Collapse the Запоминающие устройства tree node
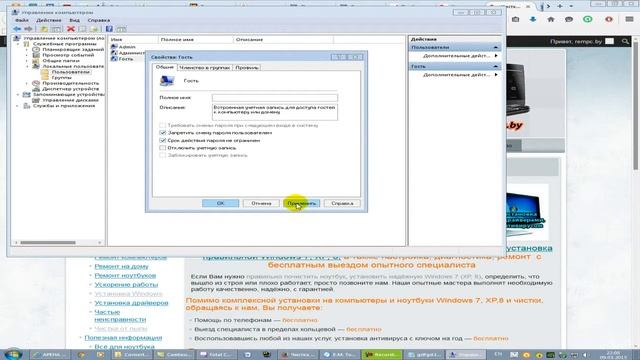The width and height of the screenshot is (640, 360). click(18, 94)
